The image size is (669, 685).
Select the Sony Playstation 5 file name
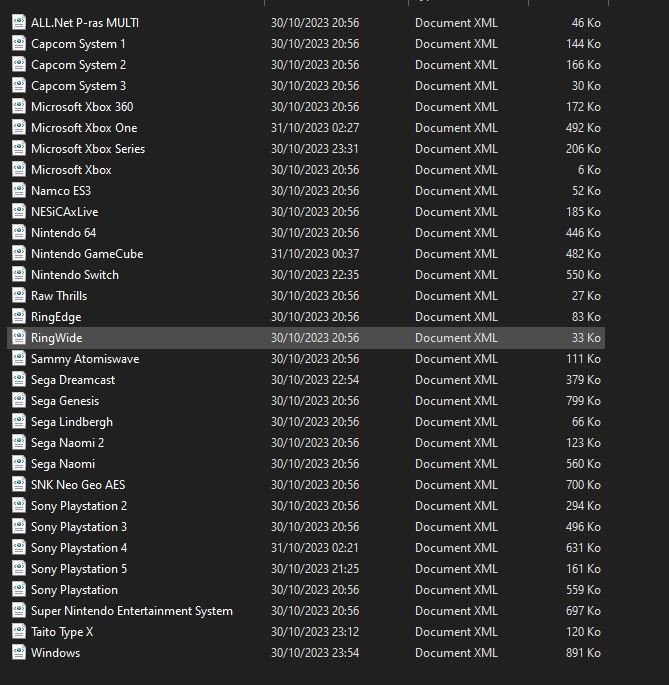tap(79, 569)
